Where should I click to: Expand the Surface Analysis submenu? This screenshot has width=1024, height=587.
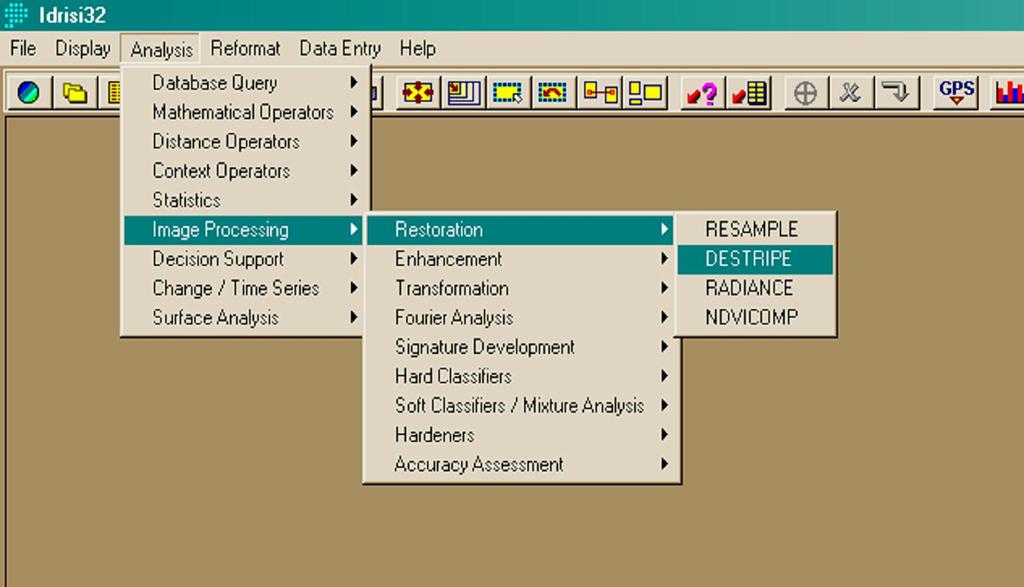[243, 318]
